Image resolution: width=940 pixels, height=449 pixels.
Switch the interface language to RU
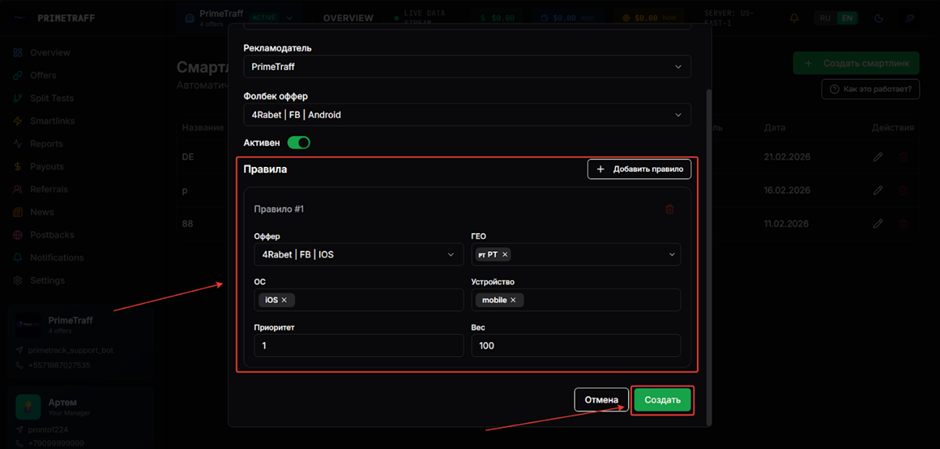(x=825, y=18)
